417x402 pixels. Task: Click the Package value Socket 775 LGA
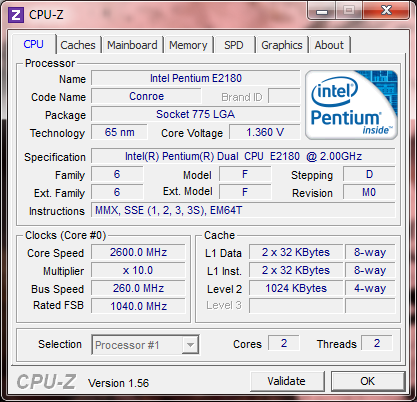click(196, 114)
